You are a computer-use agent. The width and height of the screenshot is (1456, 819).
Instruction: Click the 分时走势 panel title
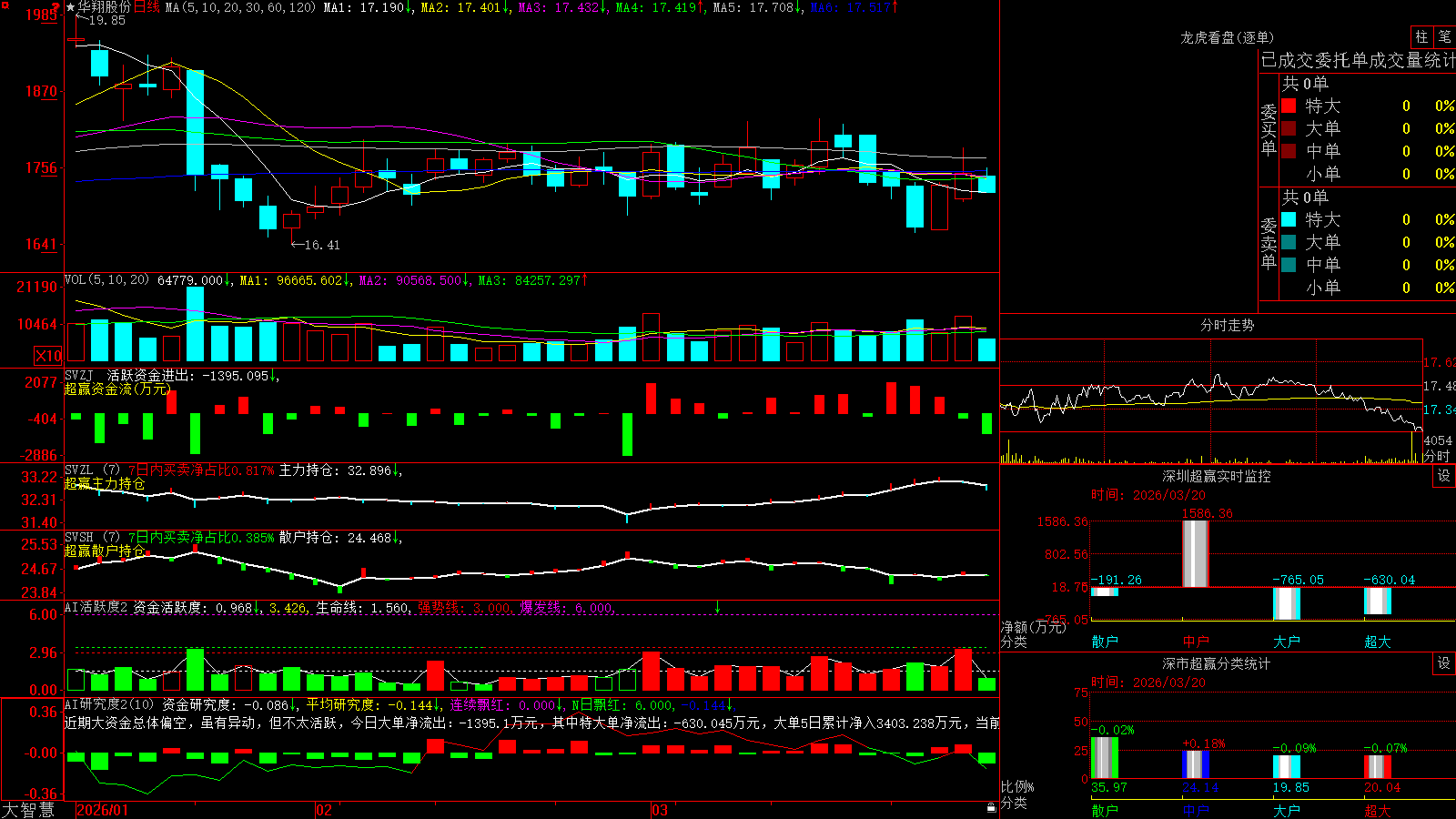click(1227, 325)
